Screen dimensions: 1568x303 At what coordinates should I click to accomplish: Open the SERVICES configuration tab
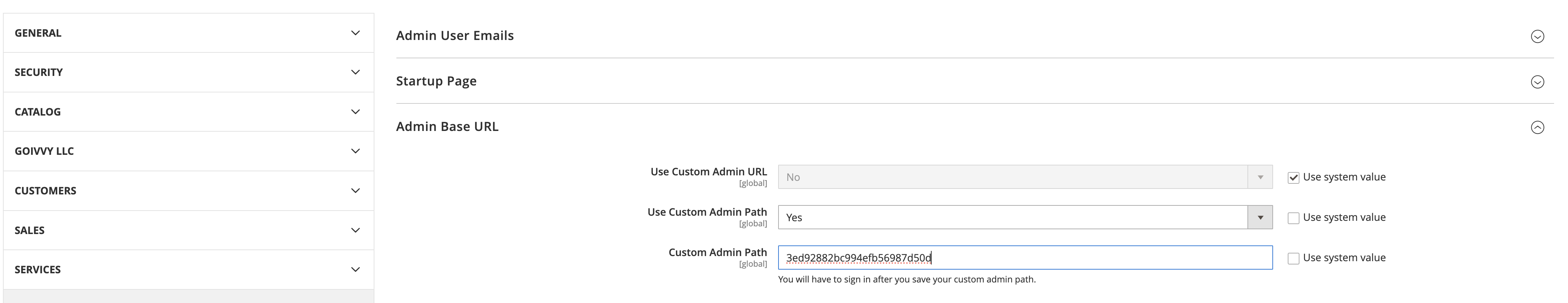coord(38,270)
